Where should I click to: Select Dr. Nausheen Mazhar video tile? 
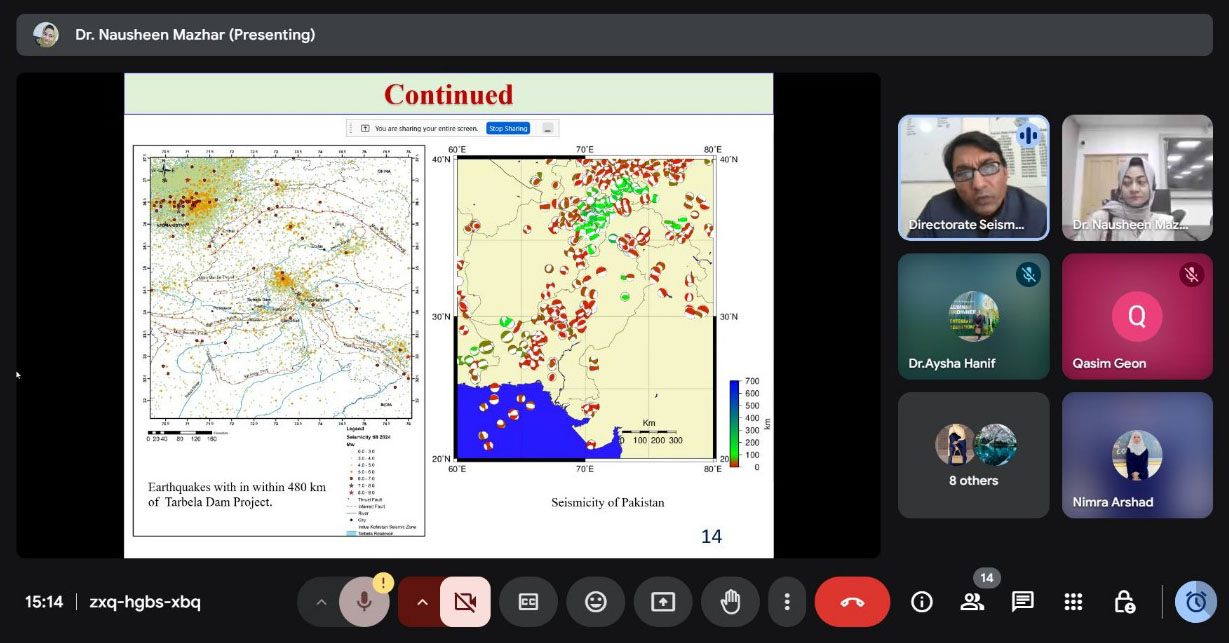click(1137, 178)
